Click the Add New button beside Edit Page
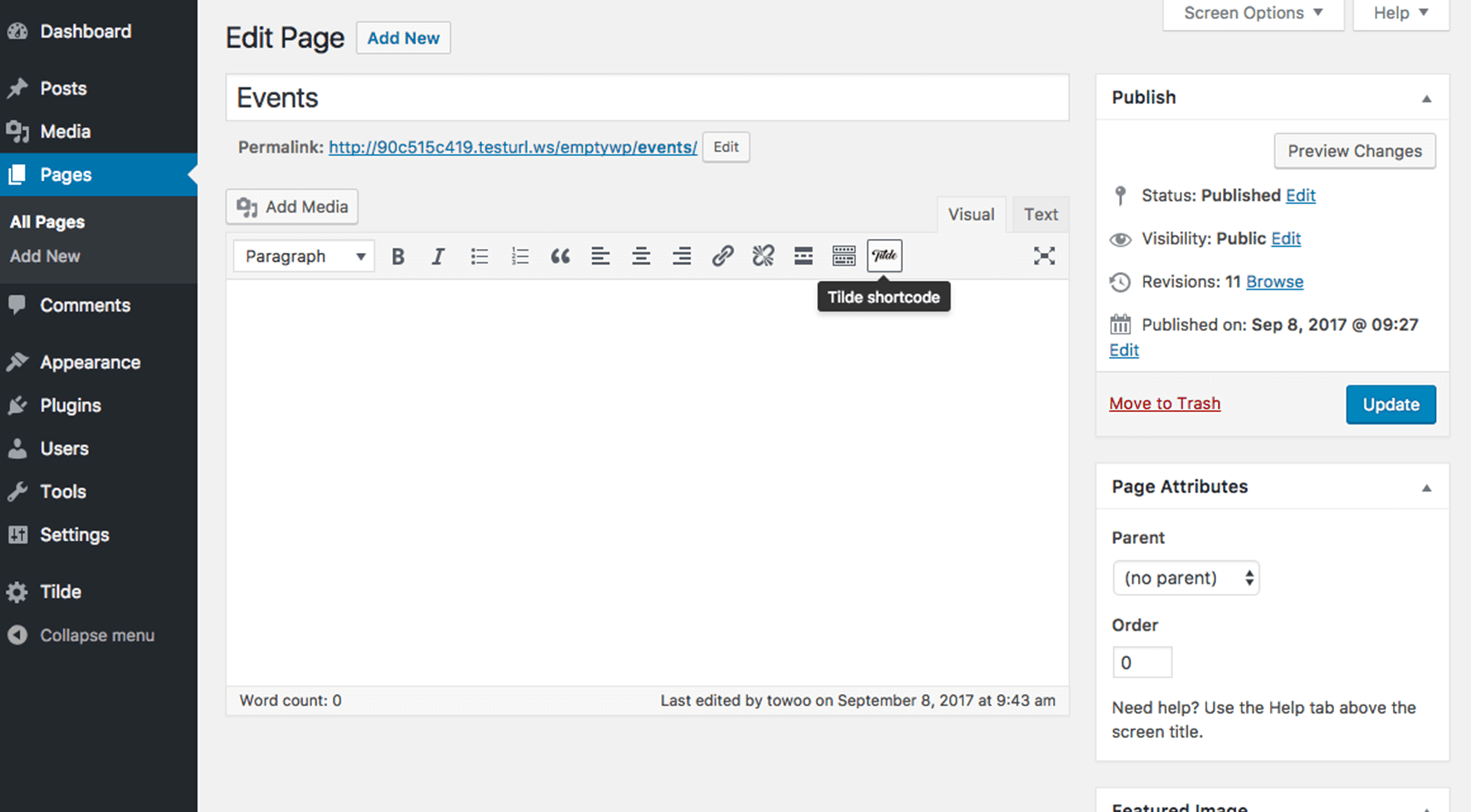 click(x=403, y=38)
